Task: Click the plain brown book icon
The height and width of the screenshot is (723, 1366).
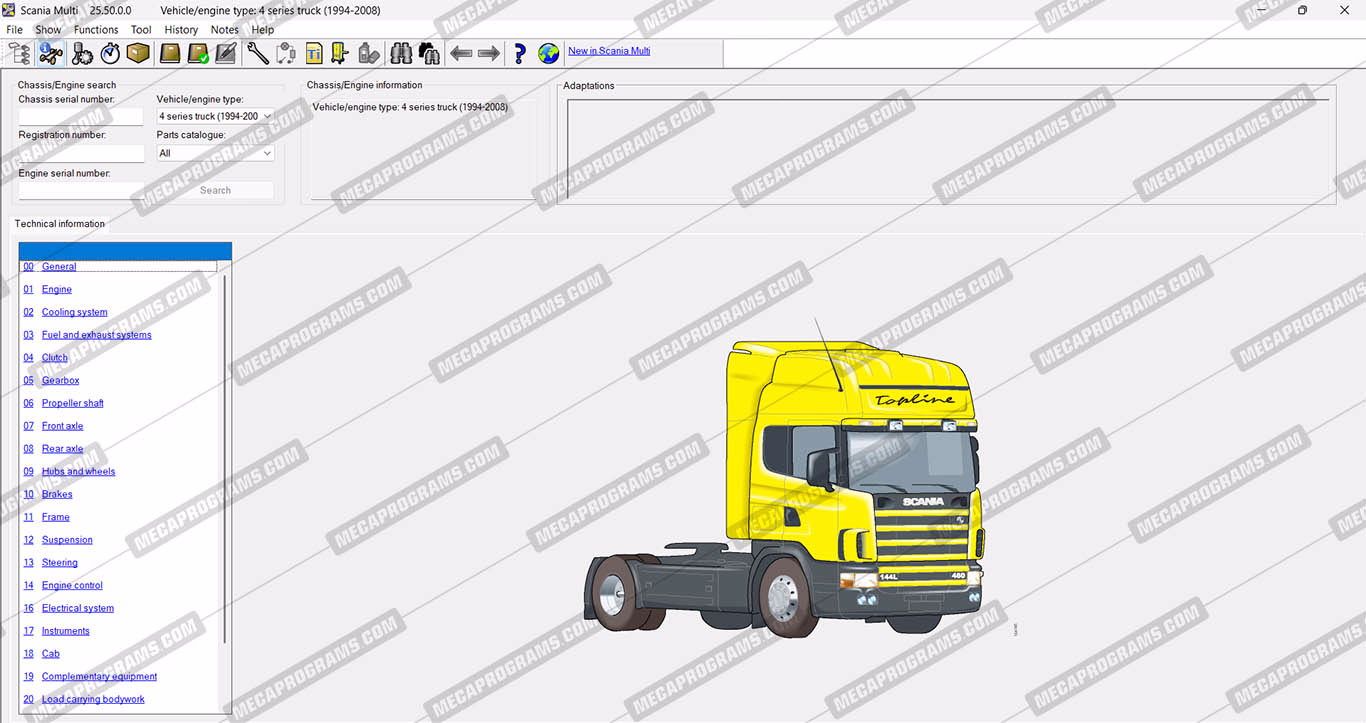Action: click(170, 53)
